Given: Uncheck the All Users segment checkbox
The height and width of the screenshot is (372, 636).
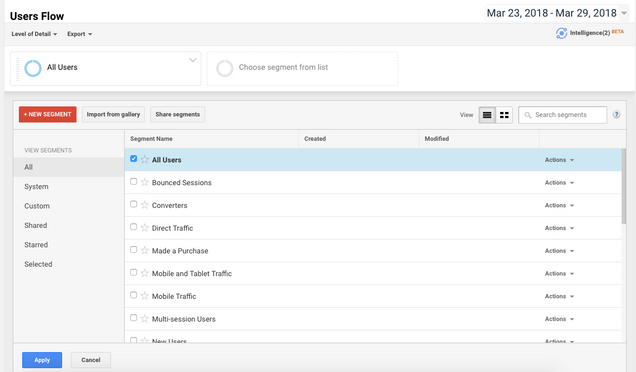Looking at the screenshot, I should 133,159.
